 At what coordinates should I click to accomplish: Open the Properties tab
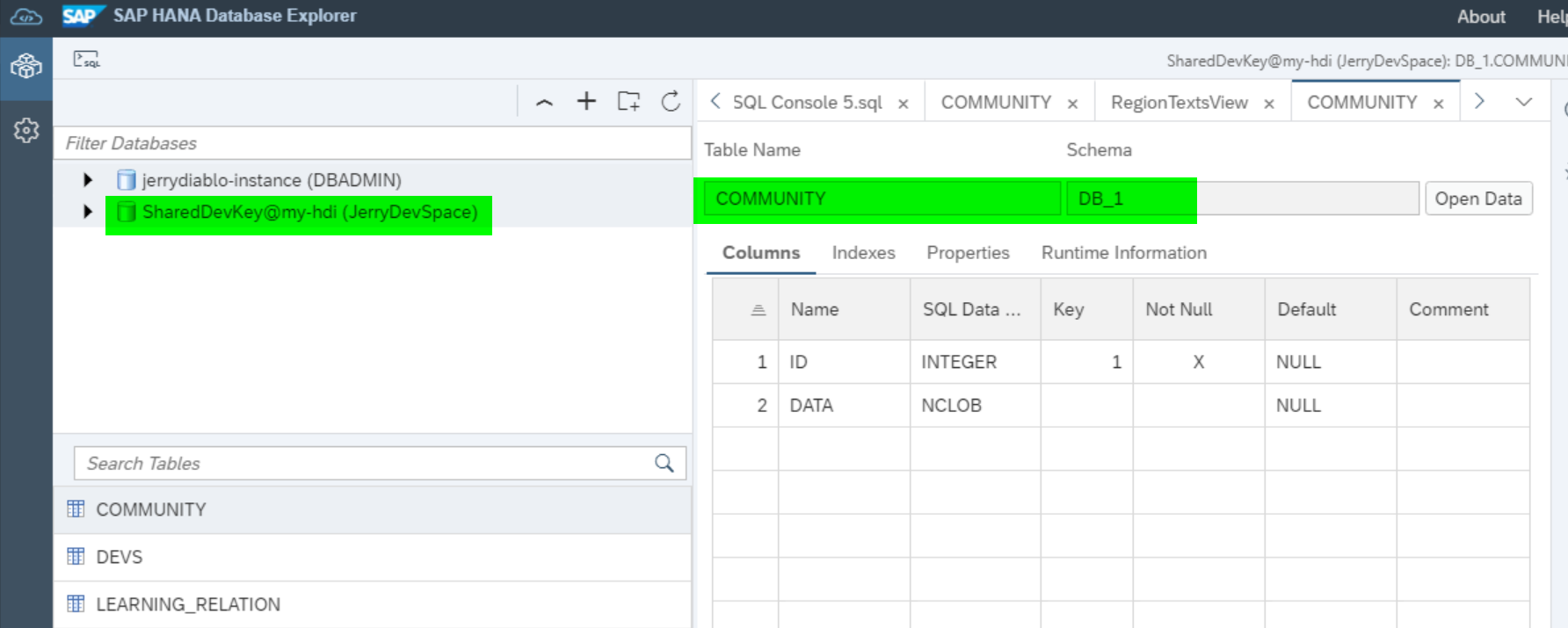pos(968,253)
